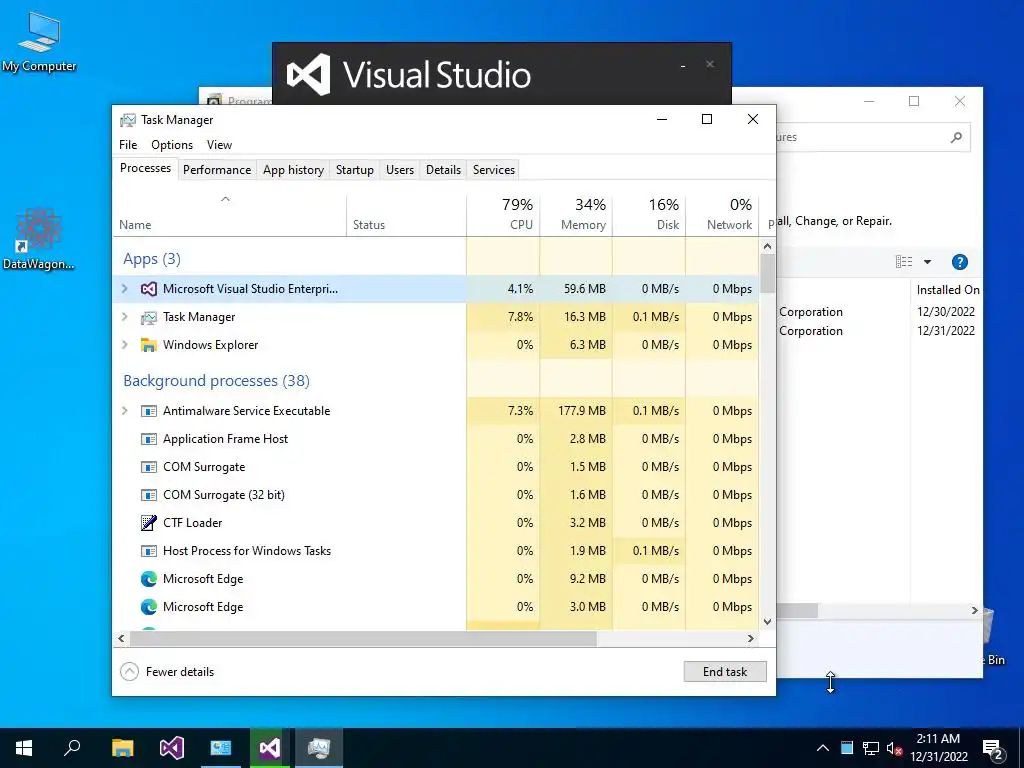Click the End task button

click(x=725, y=671)
